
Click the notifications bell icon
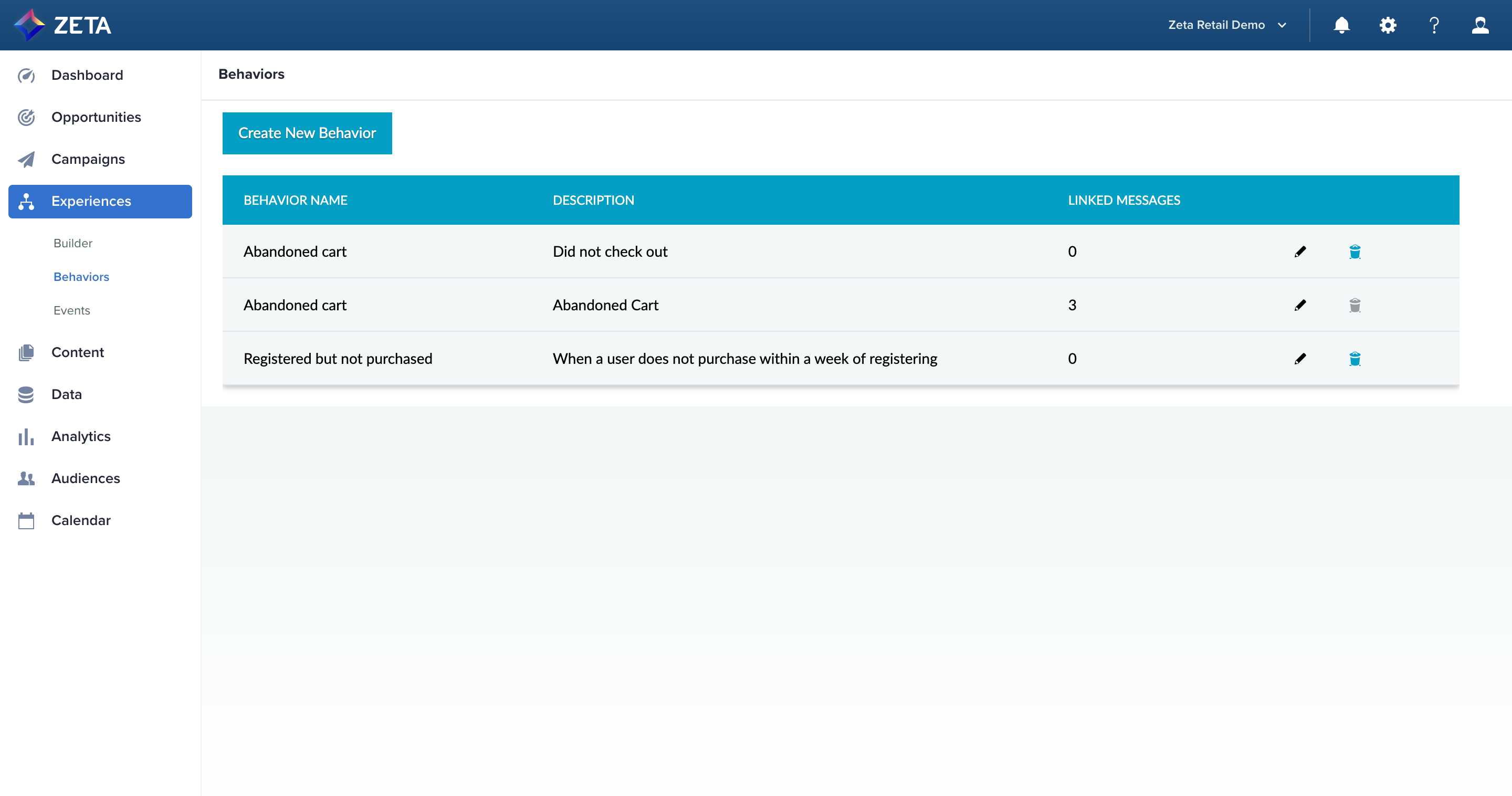click(1341, 25)
